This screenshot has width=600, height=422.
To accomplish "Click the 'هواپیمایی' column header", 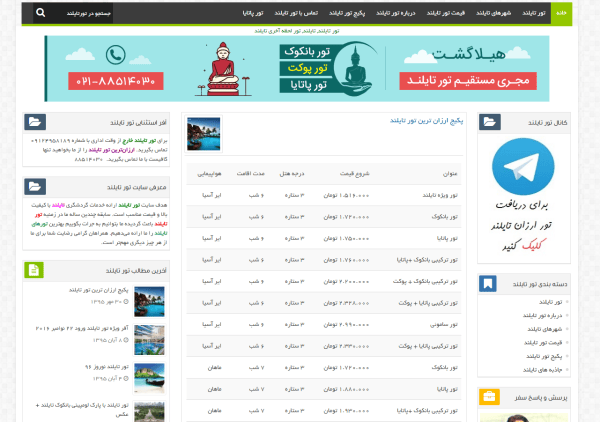I will click(209, 174).
